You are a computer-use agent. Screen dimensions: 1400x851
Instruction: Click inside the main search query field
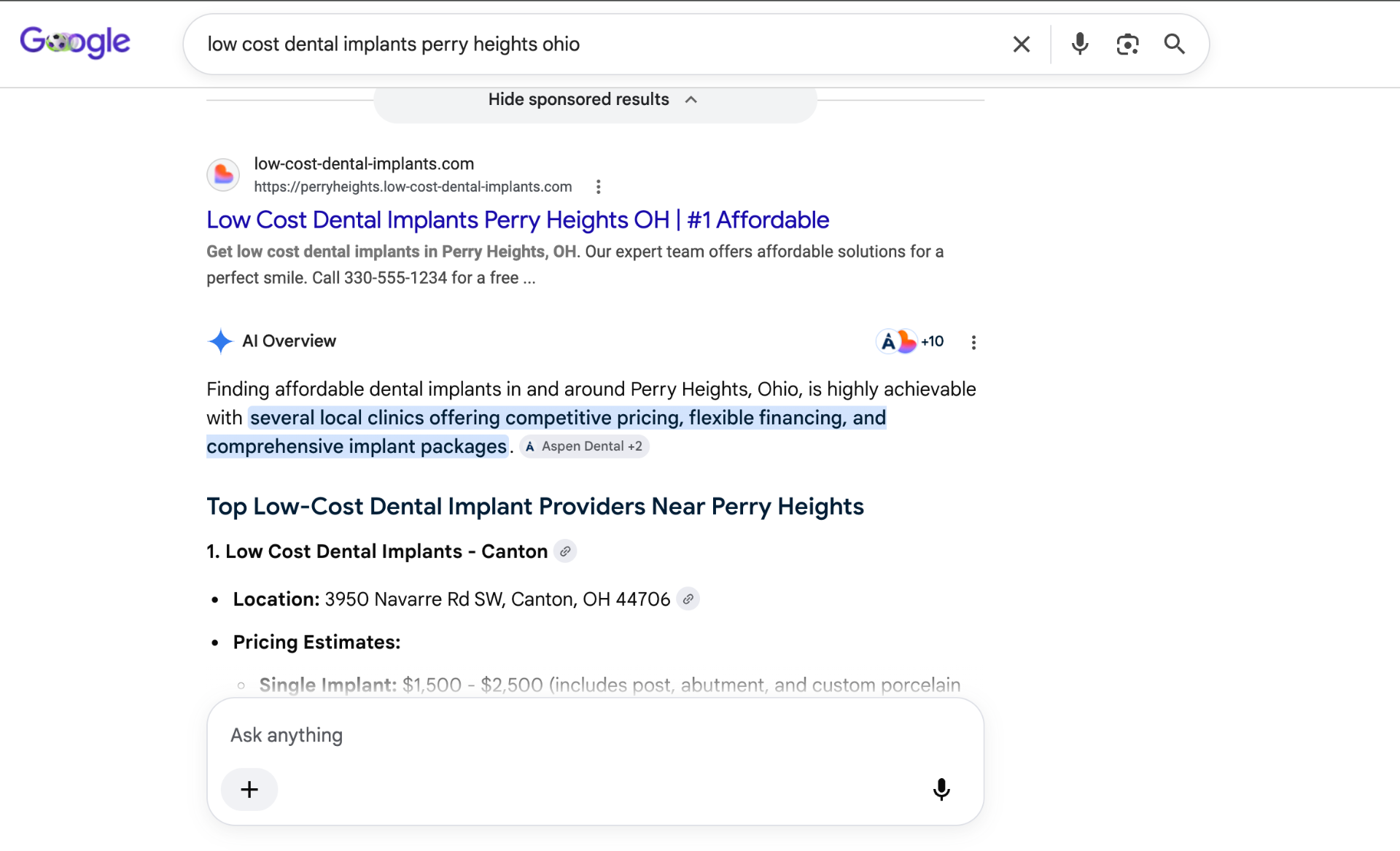598,44
